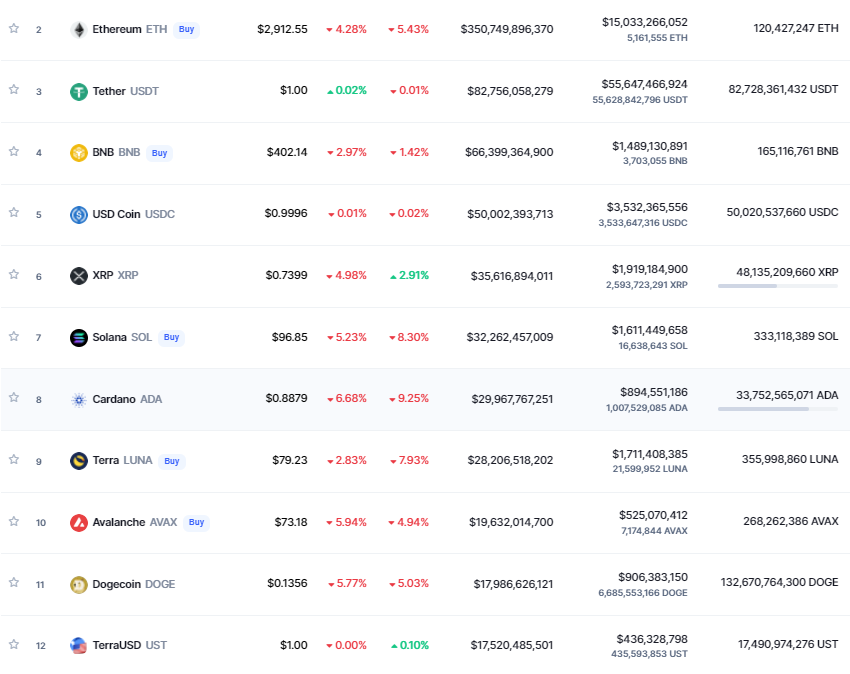Star Terra LUNA for watchlist
The width and height of the screenshot is (850, 674).
pos(14,459)
